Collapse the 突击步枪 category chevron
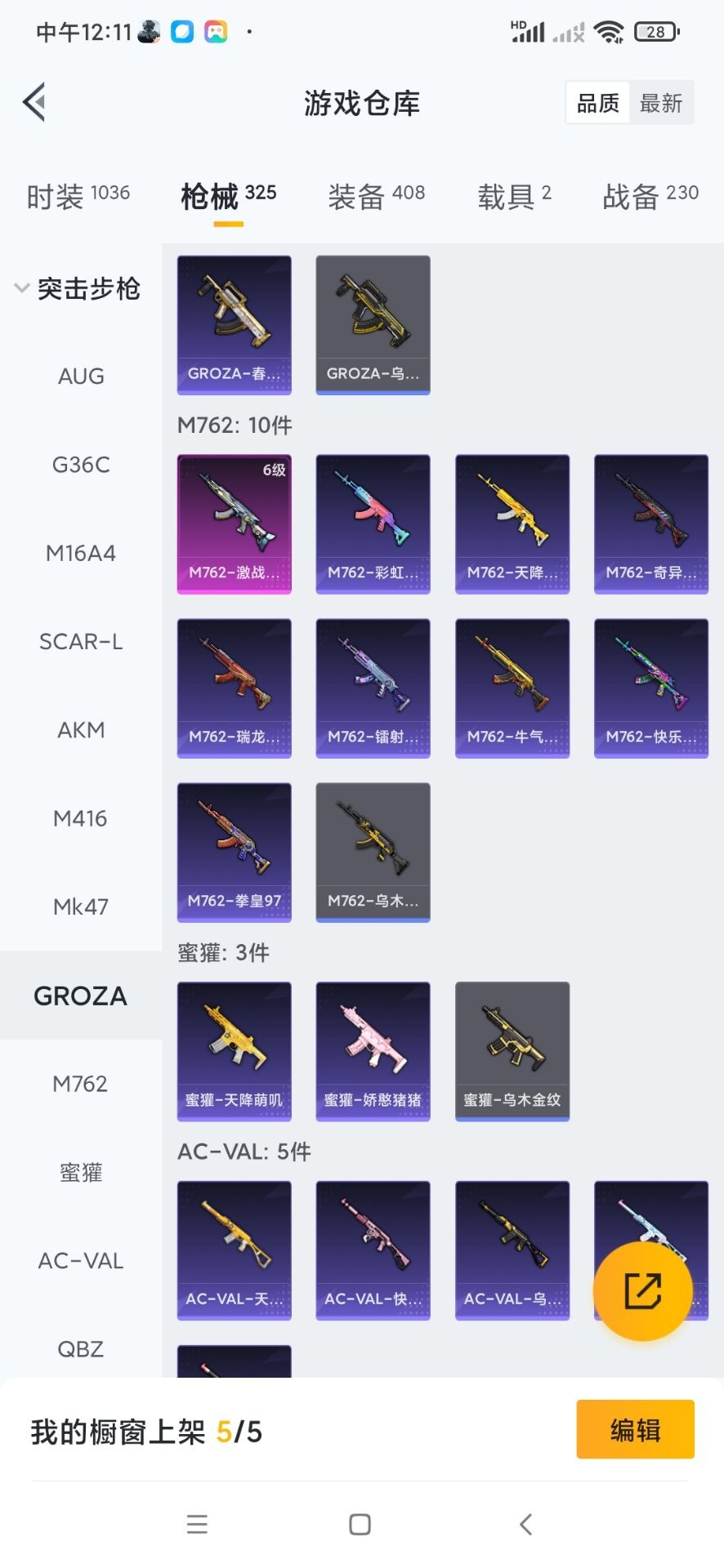The width and height of the screenshot is (724, 1568). [x=21, y=288]
